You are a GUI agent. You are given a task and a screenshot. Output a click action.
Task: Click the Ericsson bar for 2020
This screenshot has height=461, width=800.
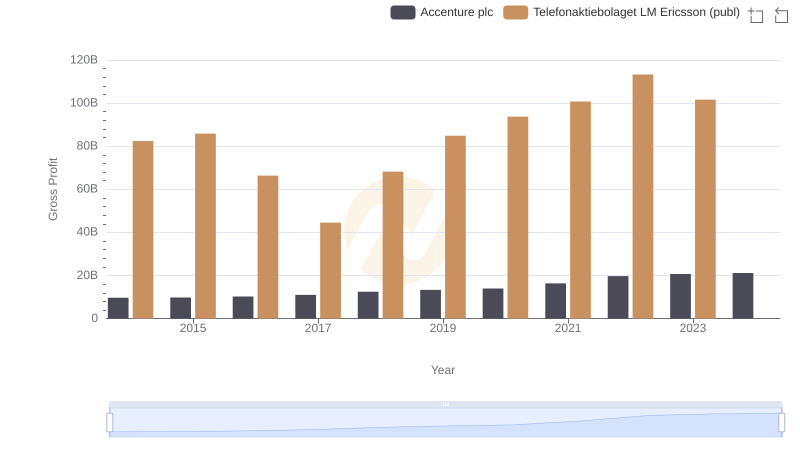click(x=518, y=217)
